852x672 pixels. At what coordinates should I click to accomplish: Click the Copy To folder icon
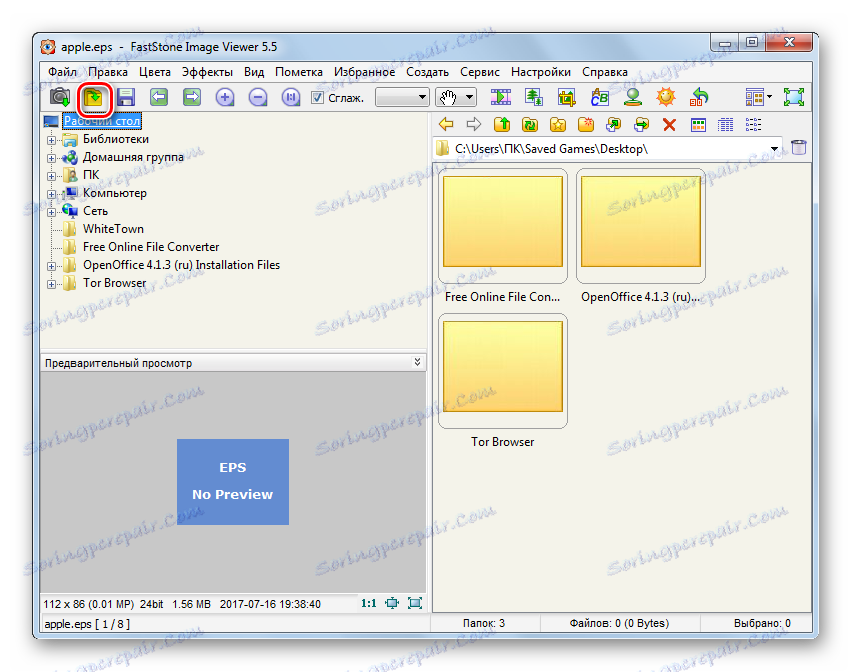tap(614, 125)
